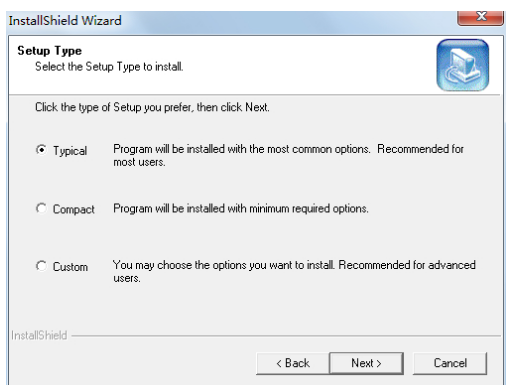Click the 'You may choose the options' description
Viewport: 510px width, 385px height.
pyautogui.click(x=294, y=271)
